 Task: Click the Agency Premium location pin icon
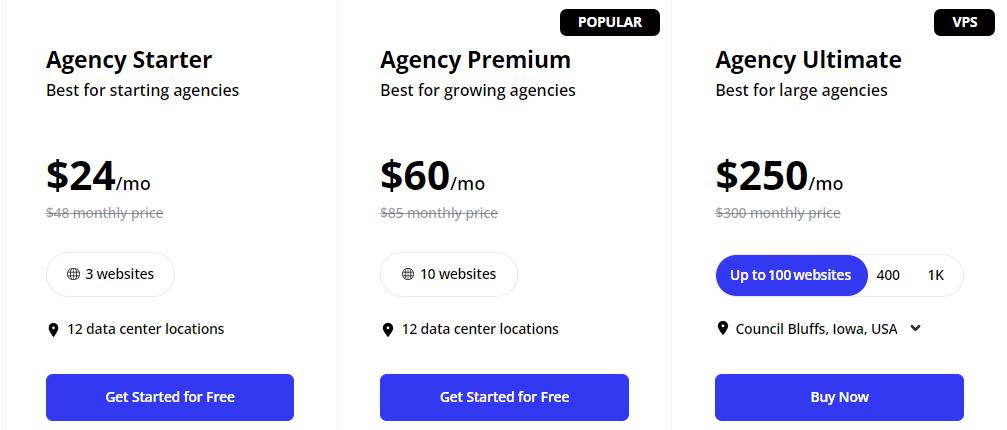pos(388,329)
